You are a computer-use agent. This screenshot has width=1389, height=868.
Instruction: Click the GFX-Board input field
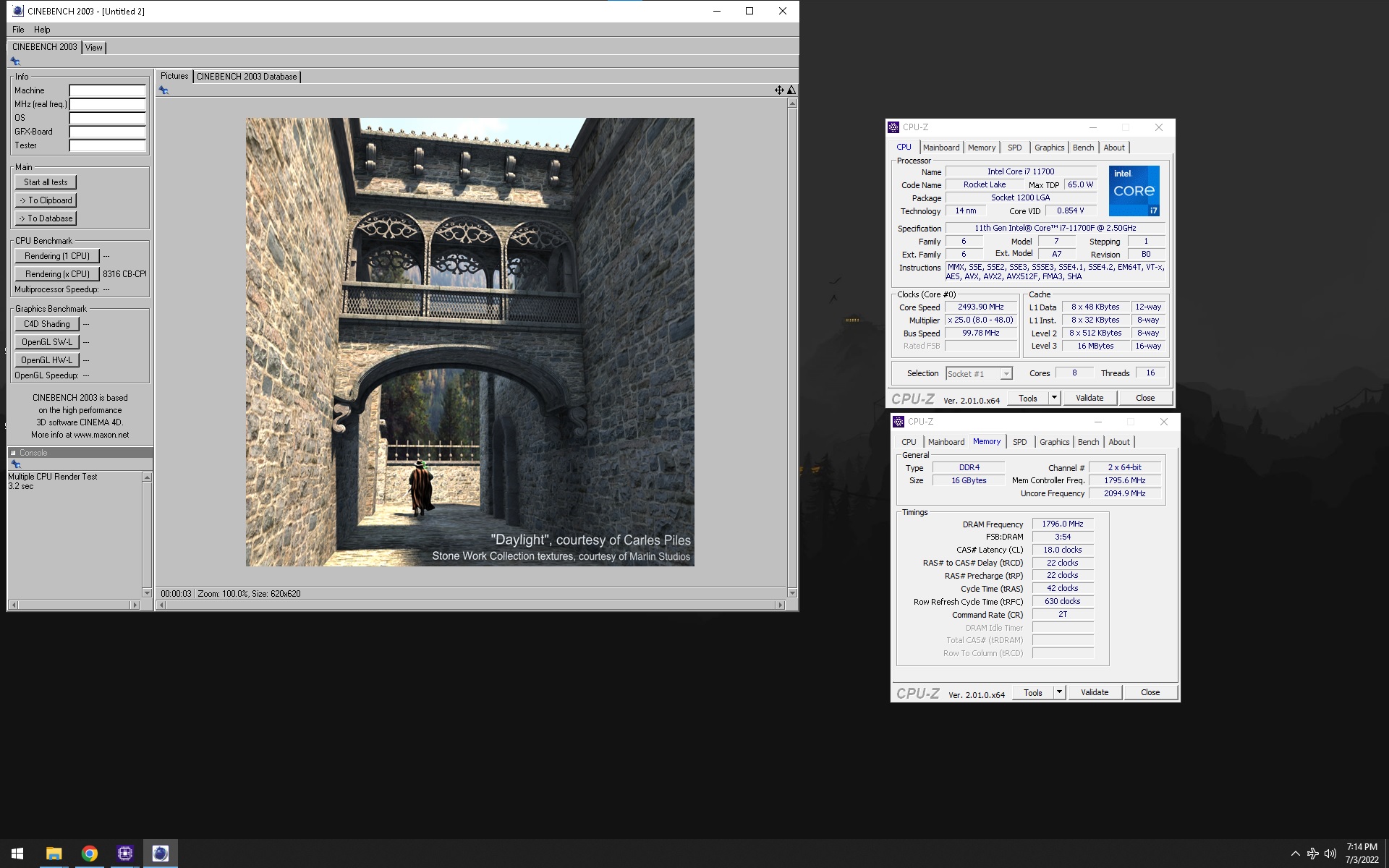coord(107,132)
